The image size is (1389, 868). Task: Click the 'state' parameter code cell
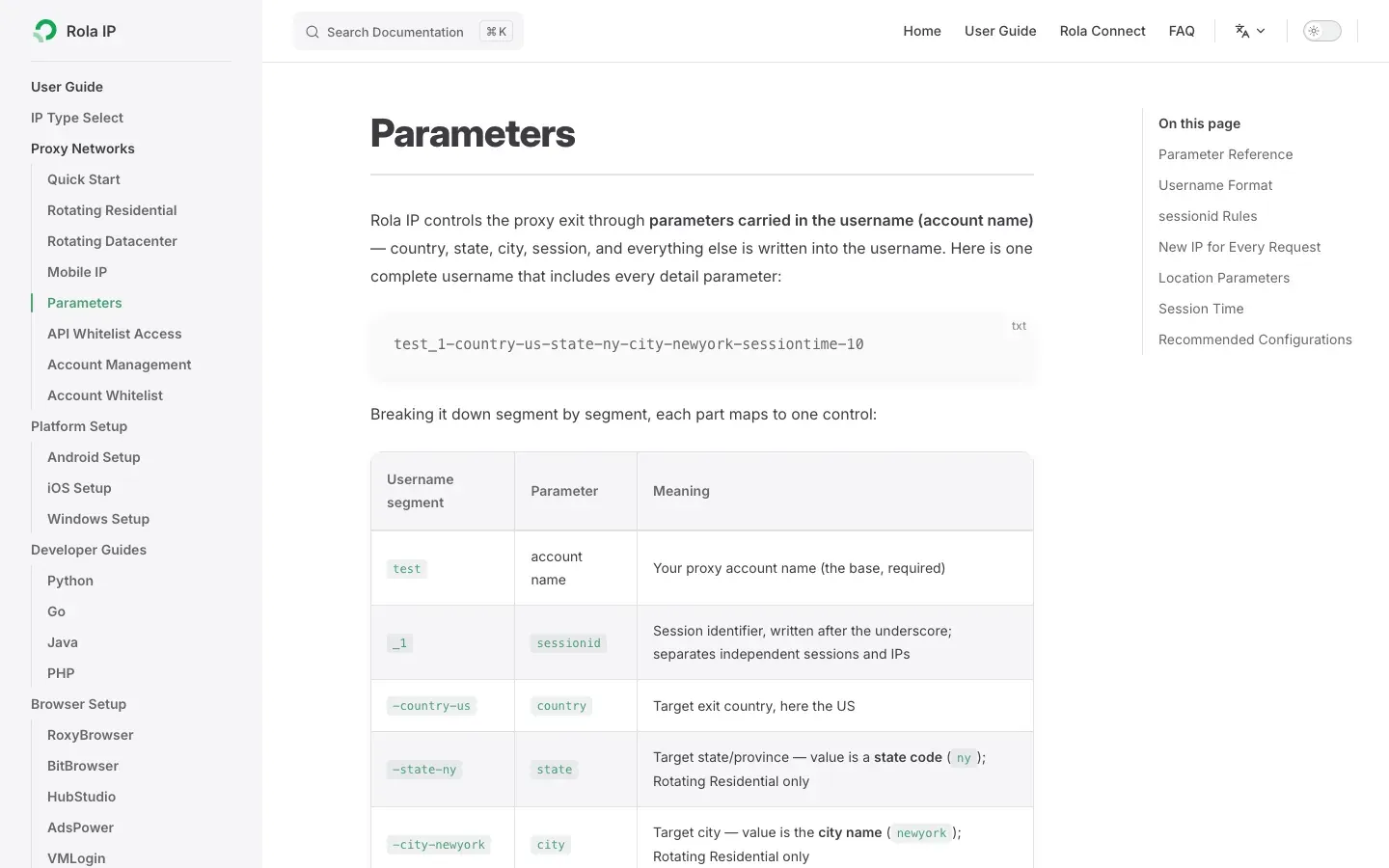[x=555, y=770]
